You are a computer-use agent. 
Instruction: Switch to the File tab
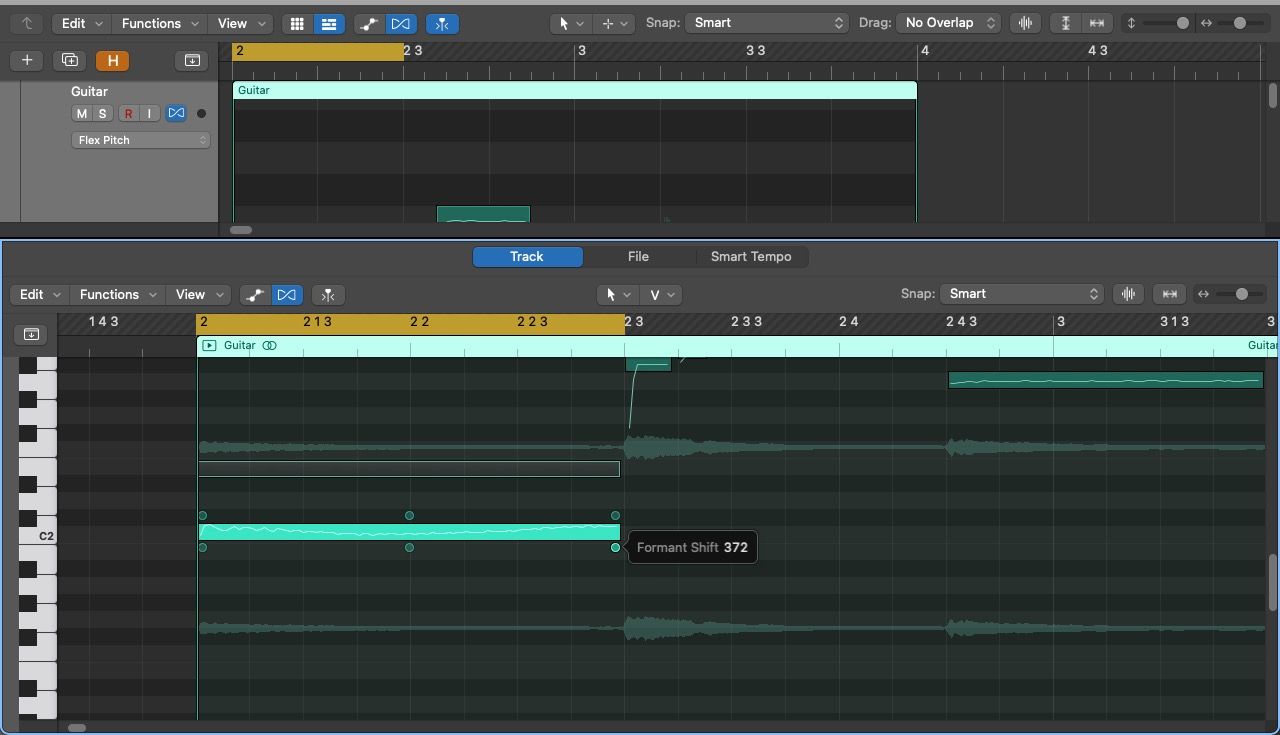tap(638, 256)
